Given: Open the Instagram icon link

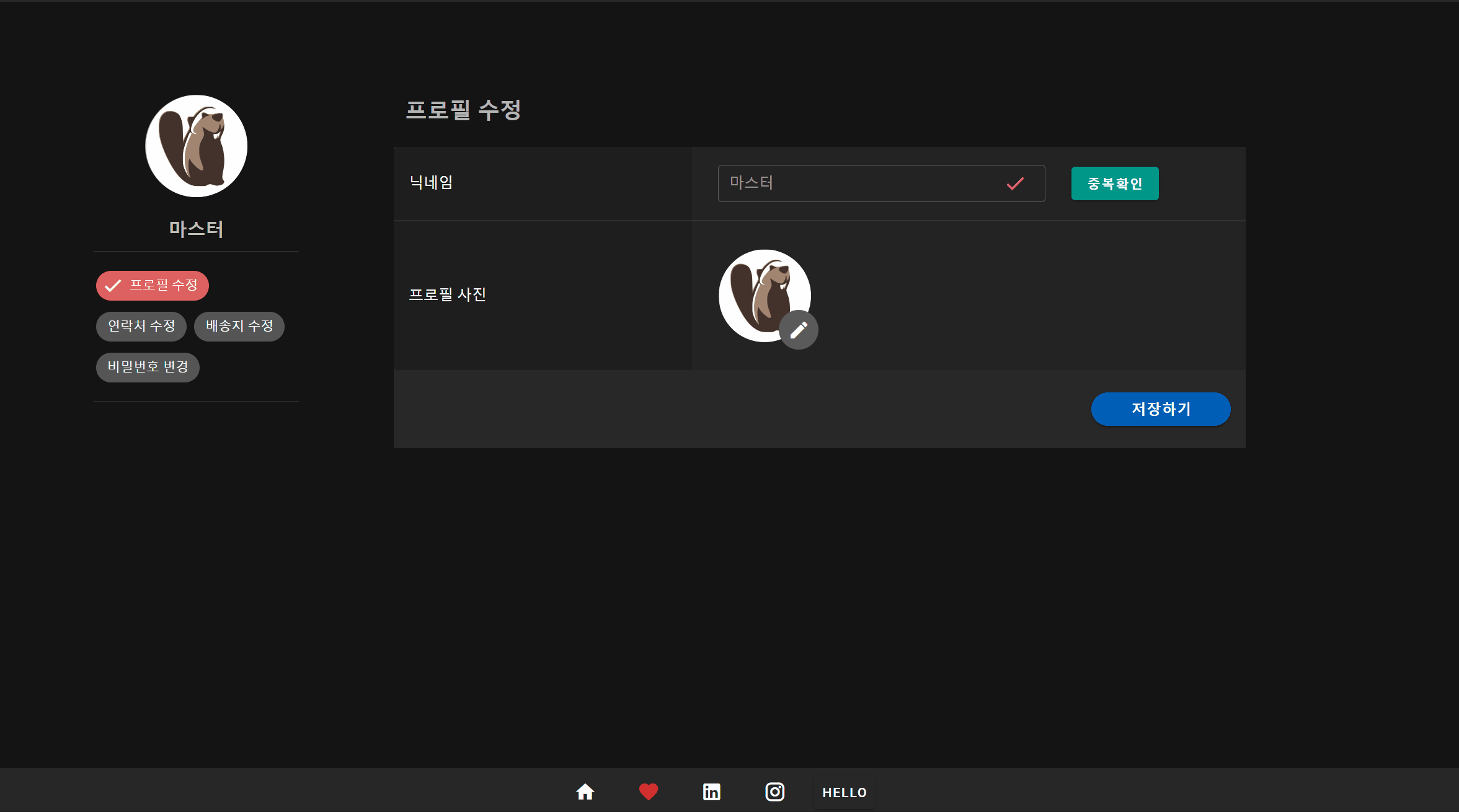Looking at the screenshot, I should [774, 792].
